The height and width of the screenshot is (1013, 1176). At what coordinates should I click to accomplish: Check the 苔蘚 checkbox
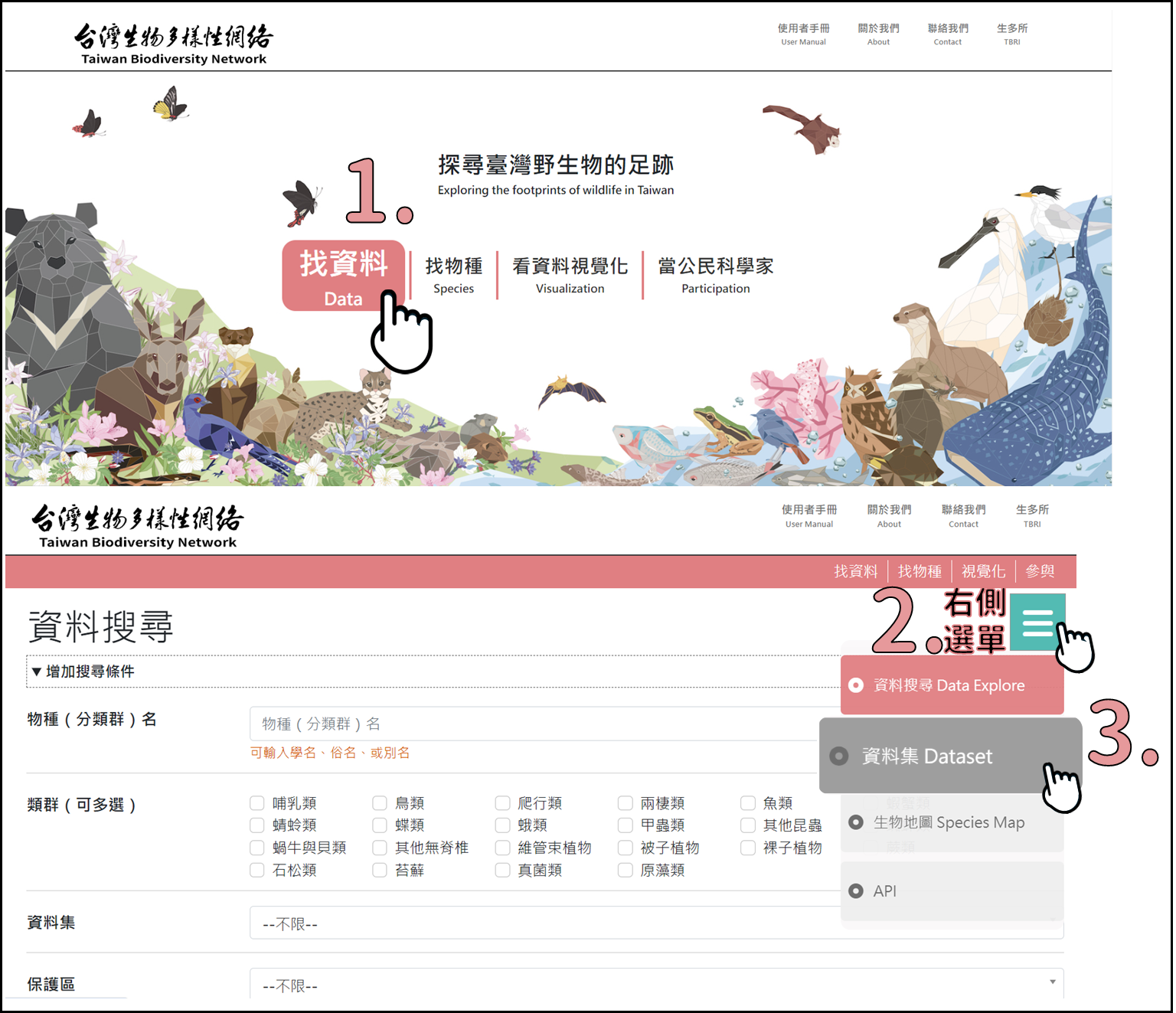coord(380,870)
